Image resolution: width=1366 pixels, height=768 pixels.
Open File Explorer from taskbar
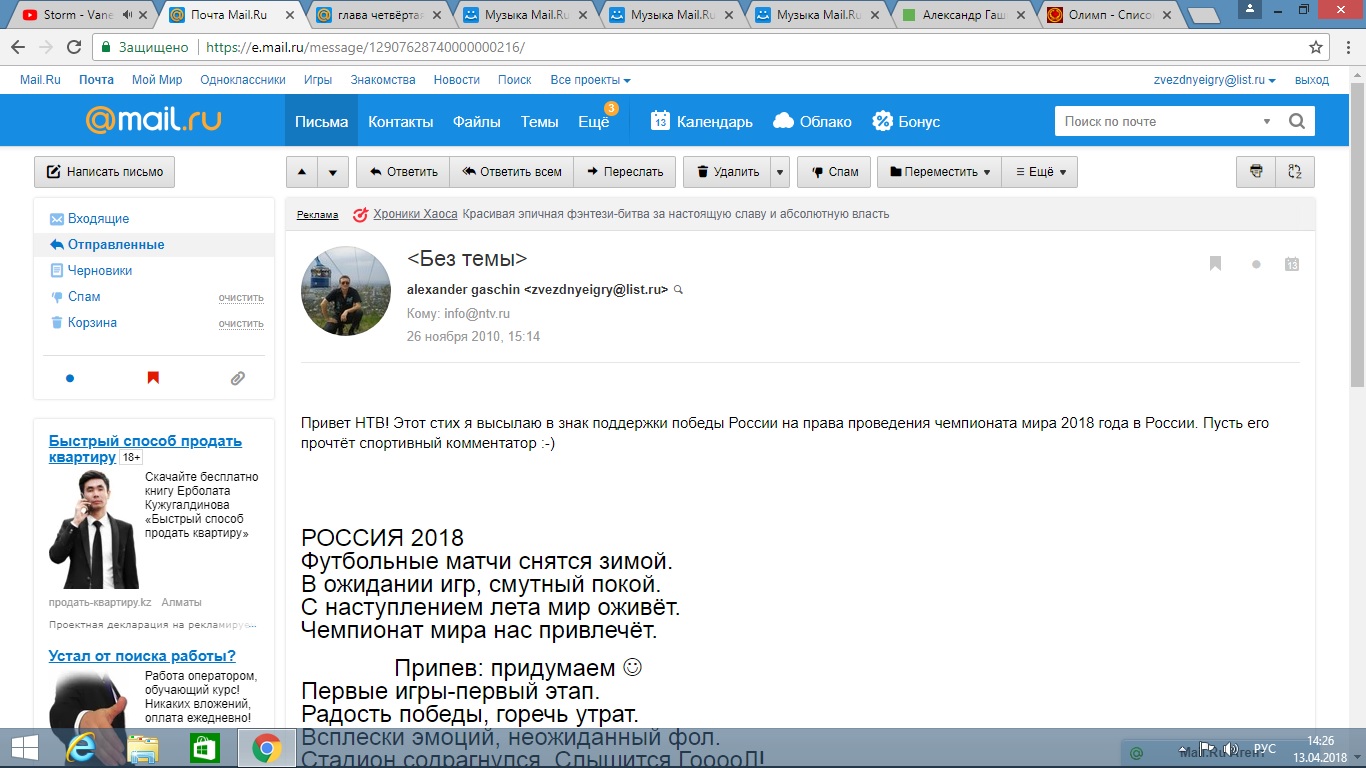point(143,748)
